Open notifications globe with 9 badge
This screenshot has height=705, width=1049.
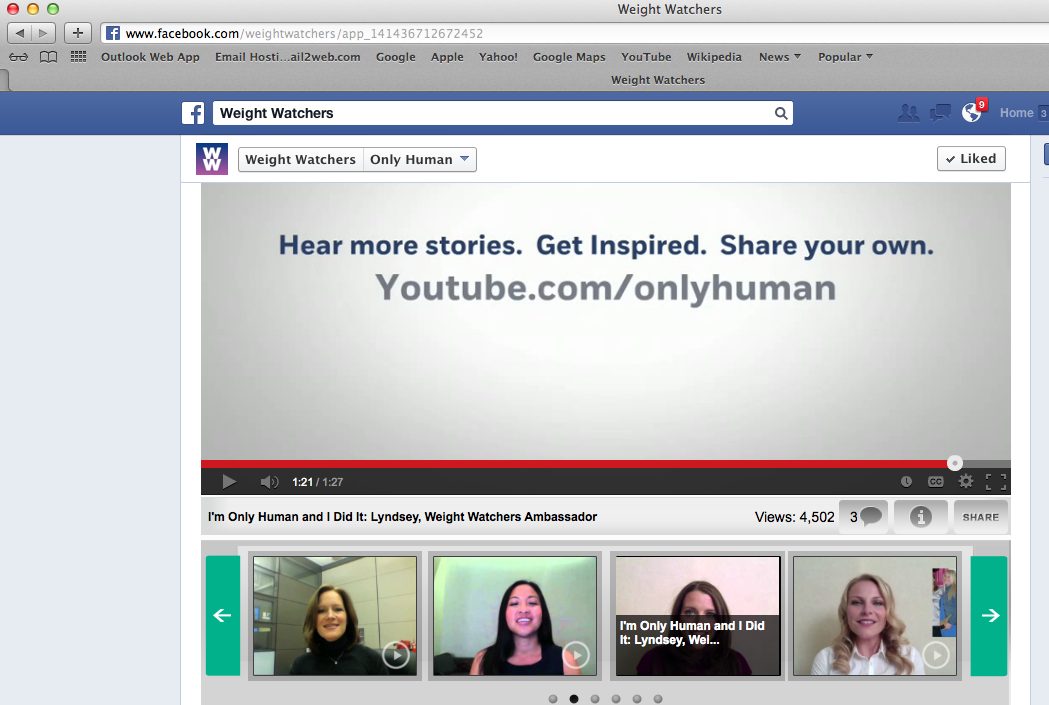[x=973, y=112]
